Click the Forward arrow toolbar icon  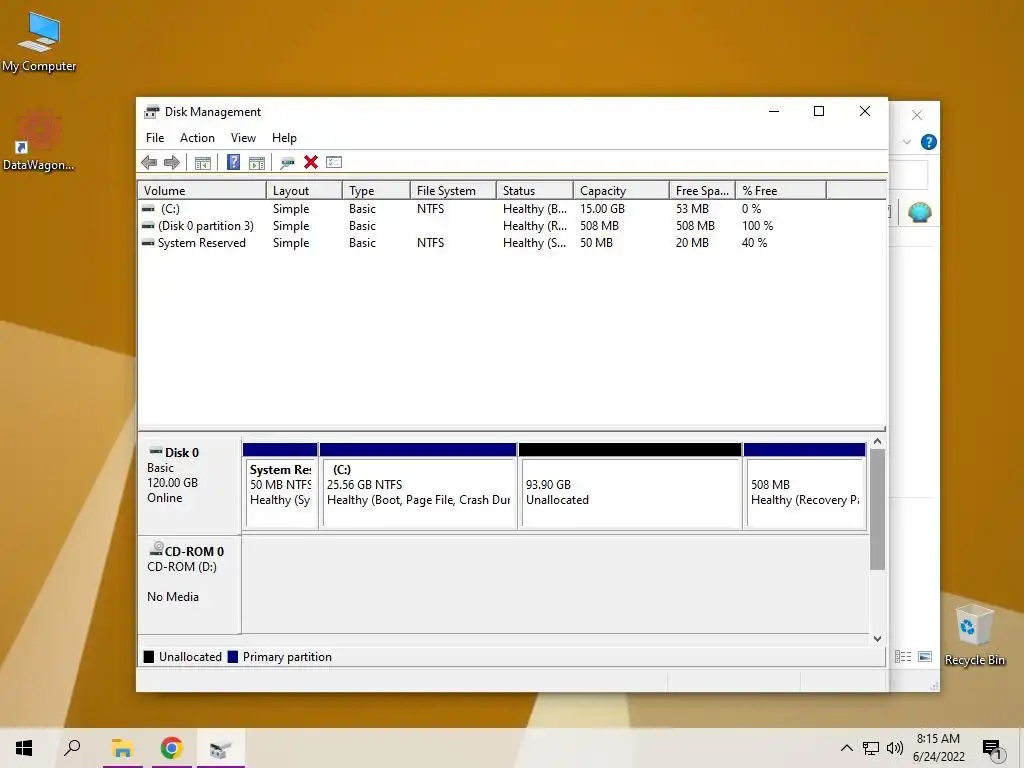click(x=172, y=163)
